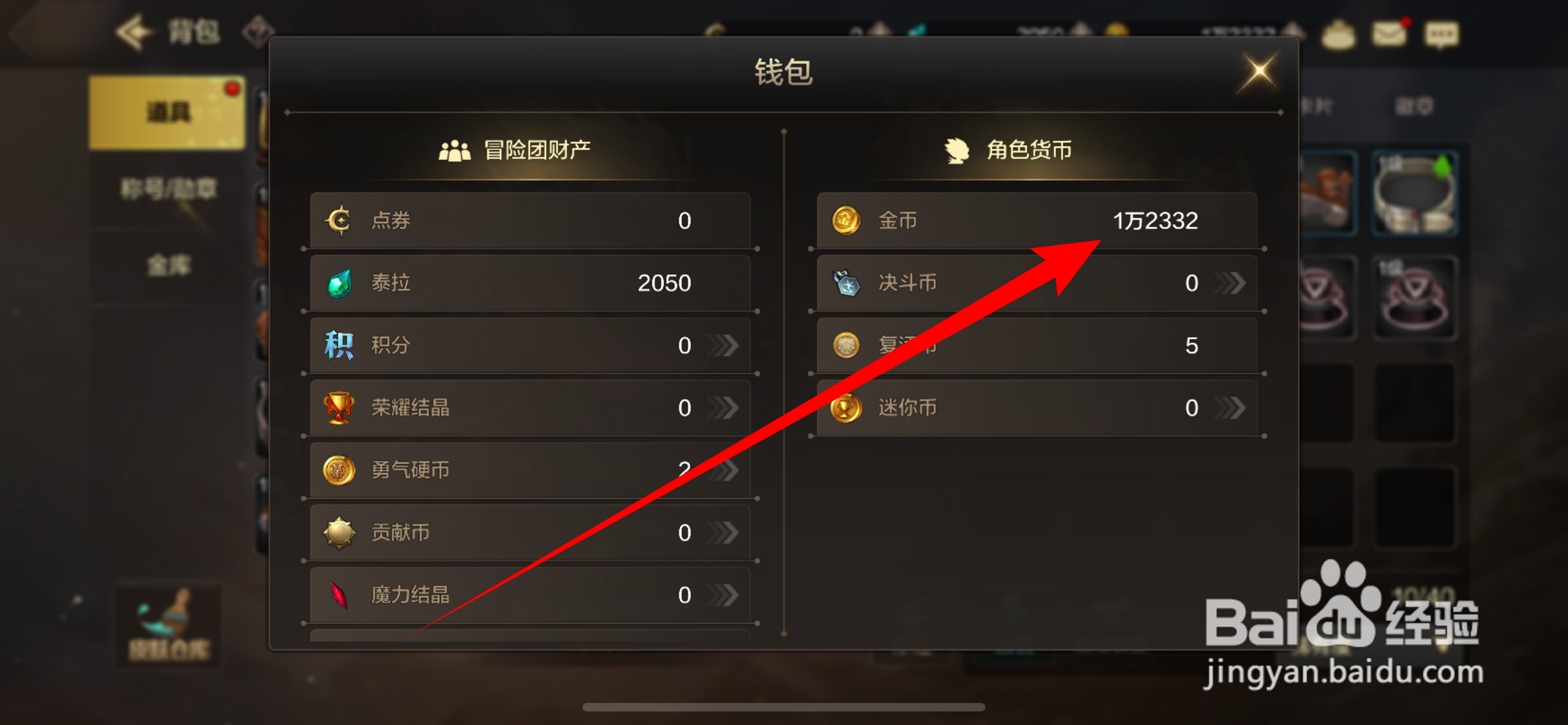Screen dimensions: 1568x725
Task: Click the red 魔力结晶 crystal icon
Action: tap(339, 595)
